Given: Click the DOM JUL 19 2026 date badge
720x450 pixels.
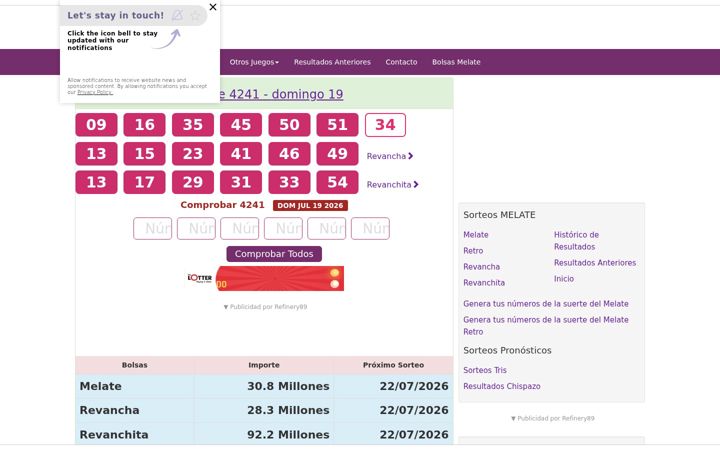Looking at the screenshot, I should [310, 205].
